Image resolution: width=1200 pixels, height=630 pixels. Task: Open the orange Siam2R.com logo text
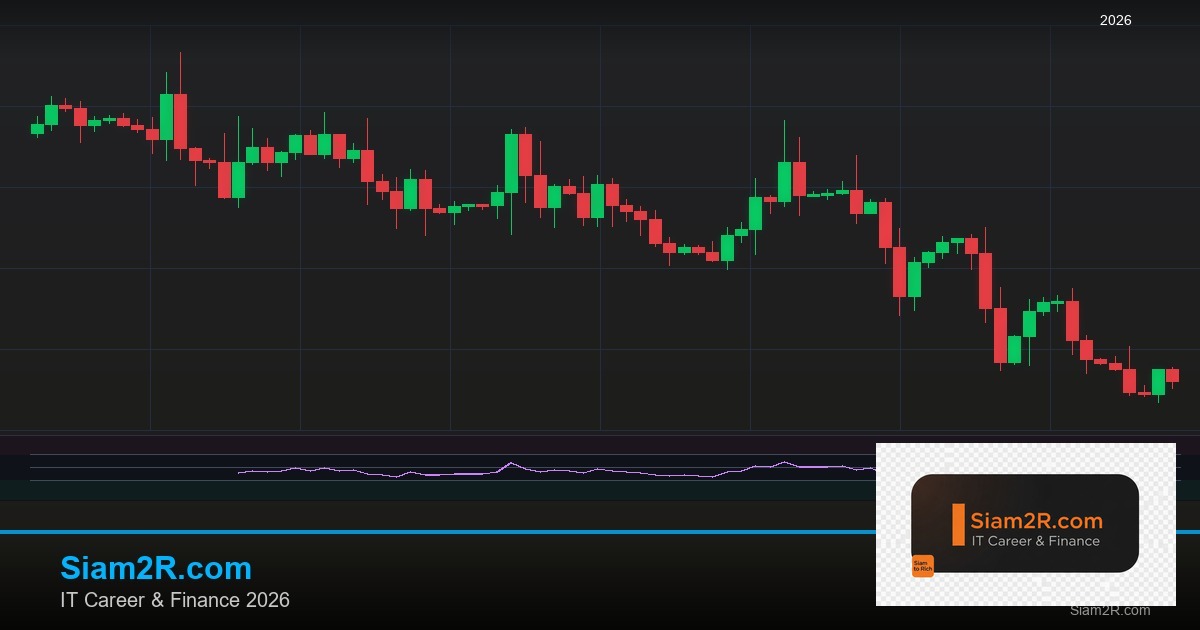[x=1036, y=520]
